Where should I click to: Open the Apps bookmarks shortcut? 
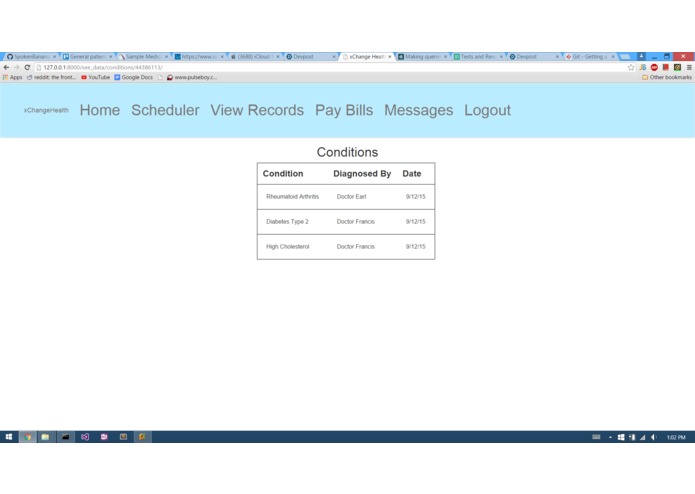click(x=13, y=77)
